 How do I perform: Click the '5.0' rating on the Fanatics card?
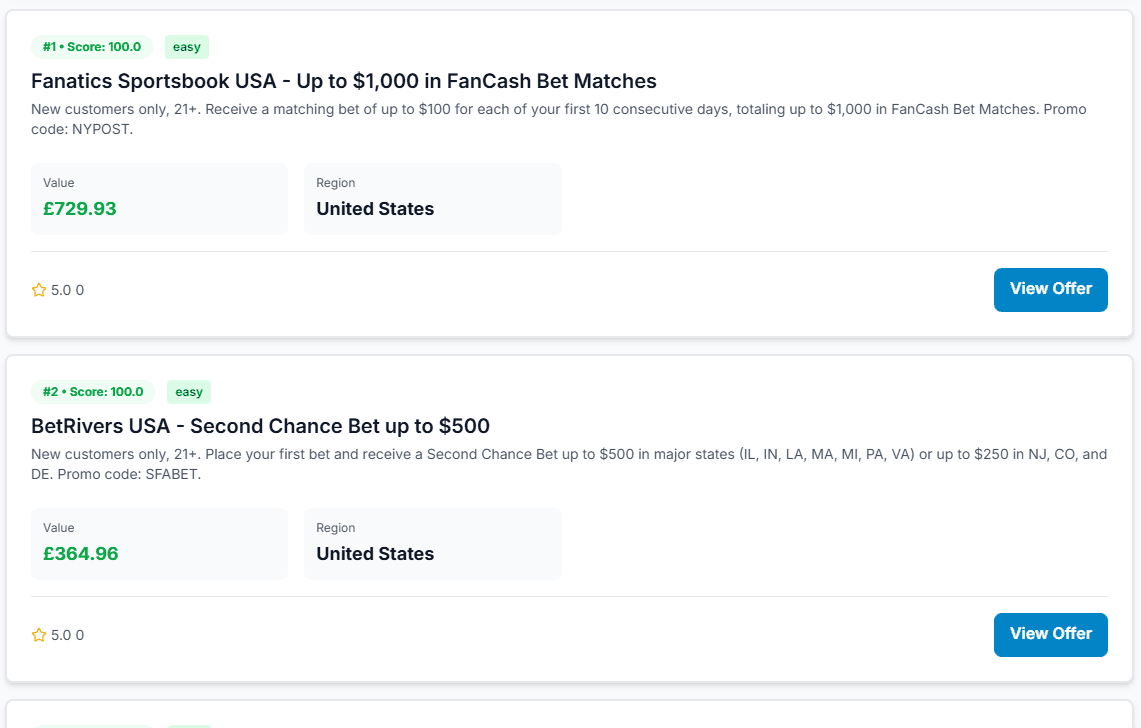pos(63,289)
